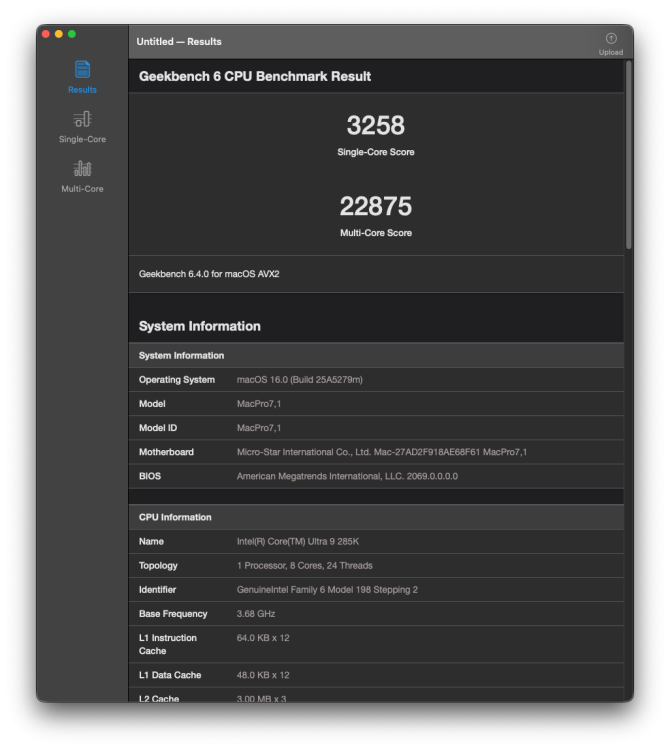
Task: Select 'Geekbench 6.4.0 for macOS AVX2' text
Action: pyautogui.click(x=209, y=274)
